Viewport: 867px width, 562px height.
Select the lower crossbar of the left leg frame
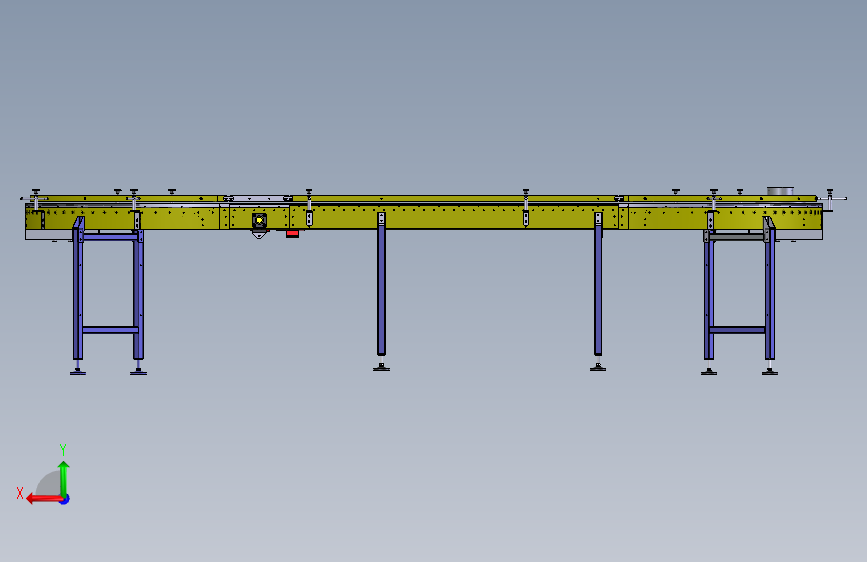110,330
